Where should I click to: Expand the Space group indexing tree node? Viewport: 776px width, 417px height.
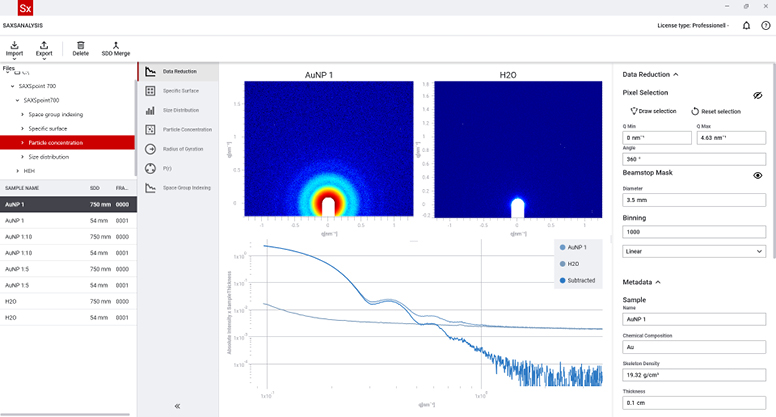pyautogui.click(x=23, y=114)
